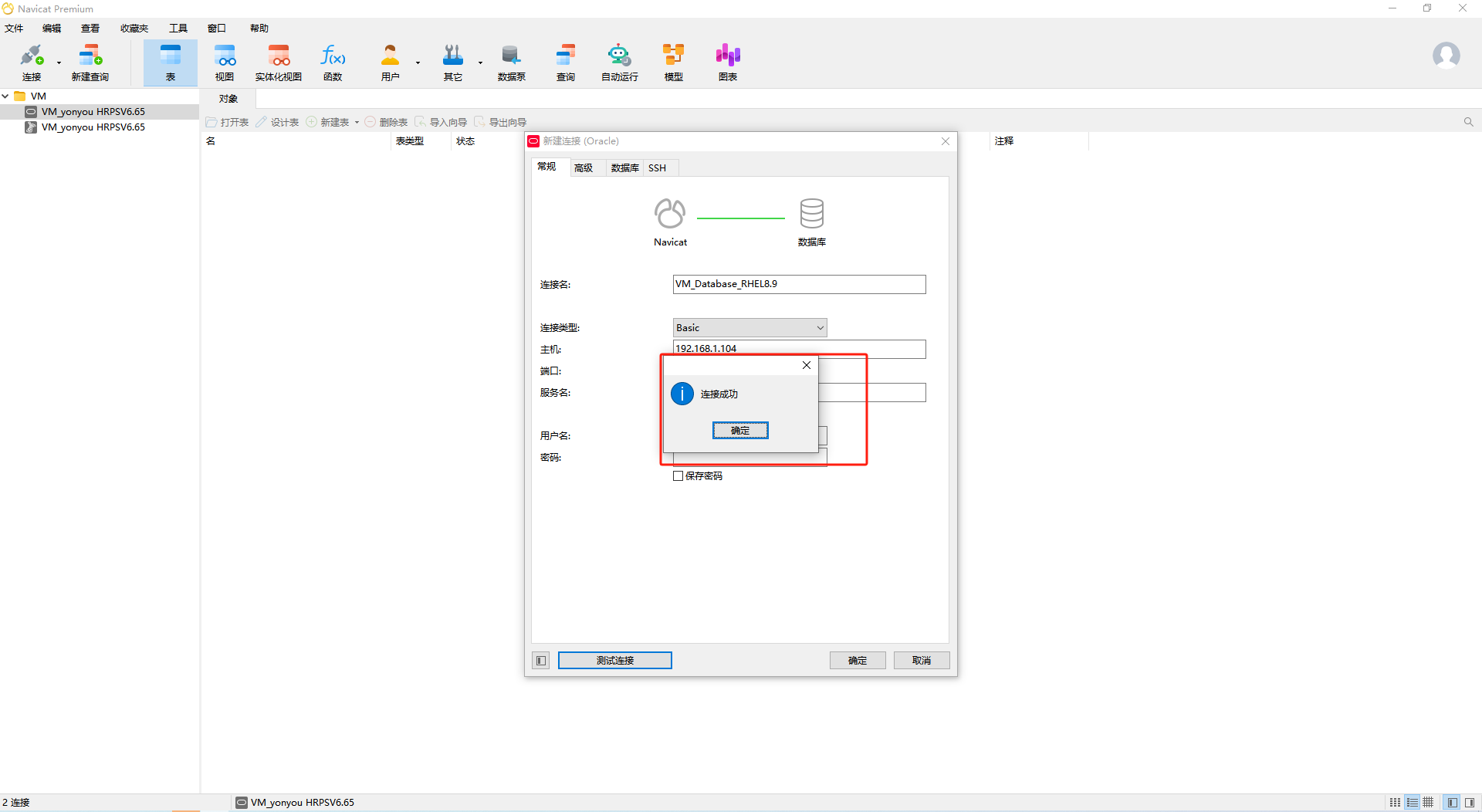
Task: Click 设计表 in object toolbar
Action: (278, 123)
